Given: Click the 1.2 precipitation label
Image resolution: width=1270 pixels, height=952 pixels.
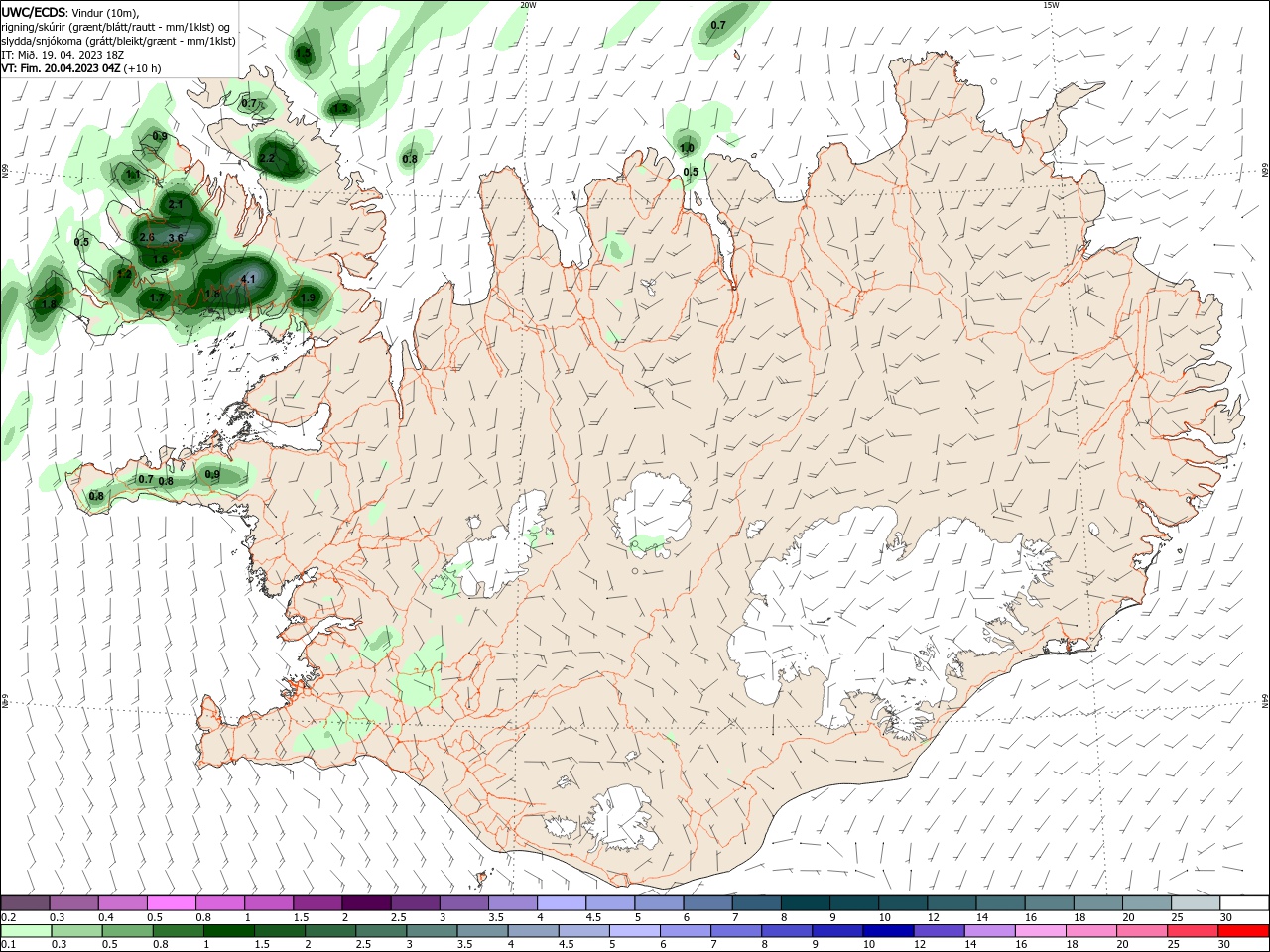Looking at the screenshot, I should (x=125, y=274).
